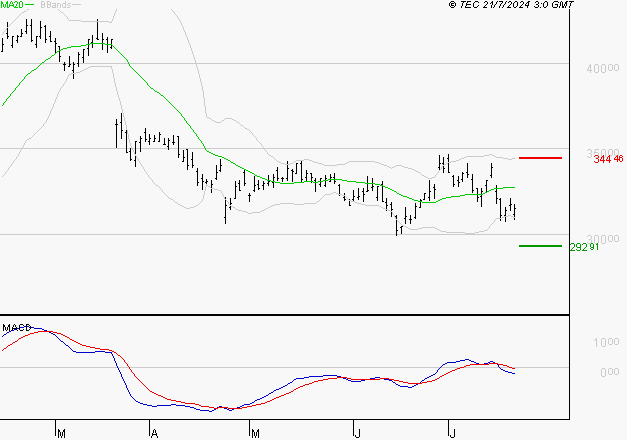Click the MA20 legend label
This screenshot has width=627, height=440.
[12, 5]
